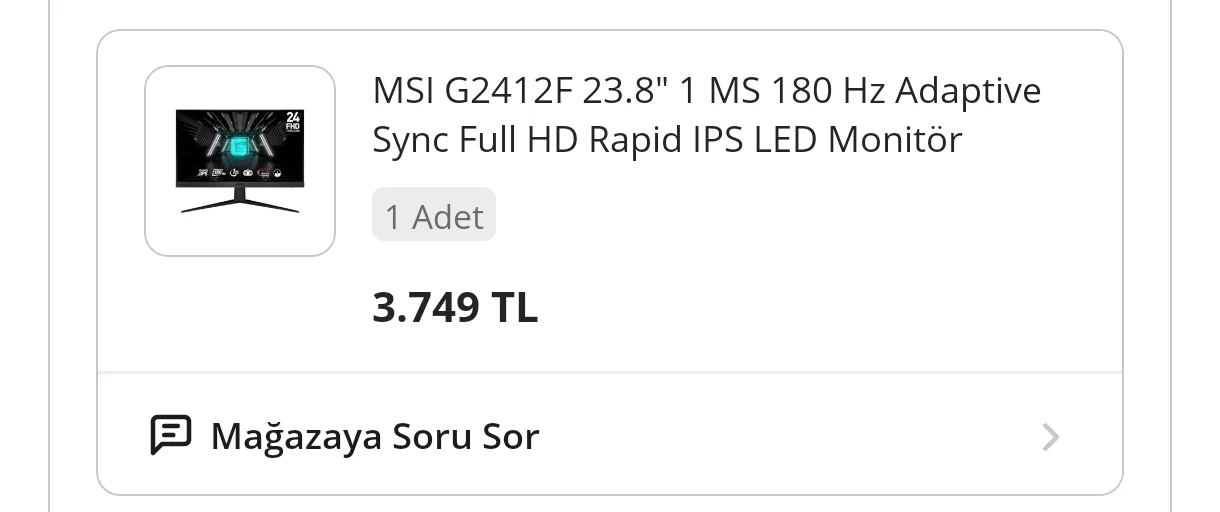This screenshot has height=512, width=1220.
Task: Click the "LED" text in the product title
Action: click(x=785, y=140)
